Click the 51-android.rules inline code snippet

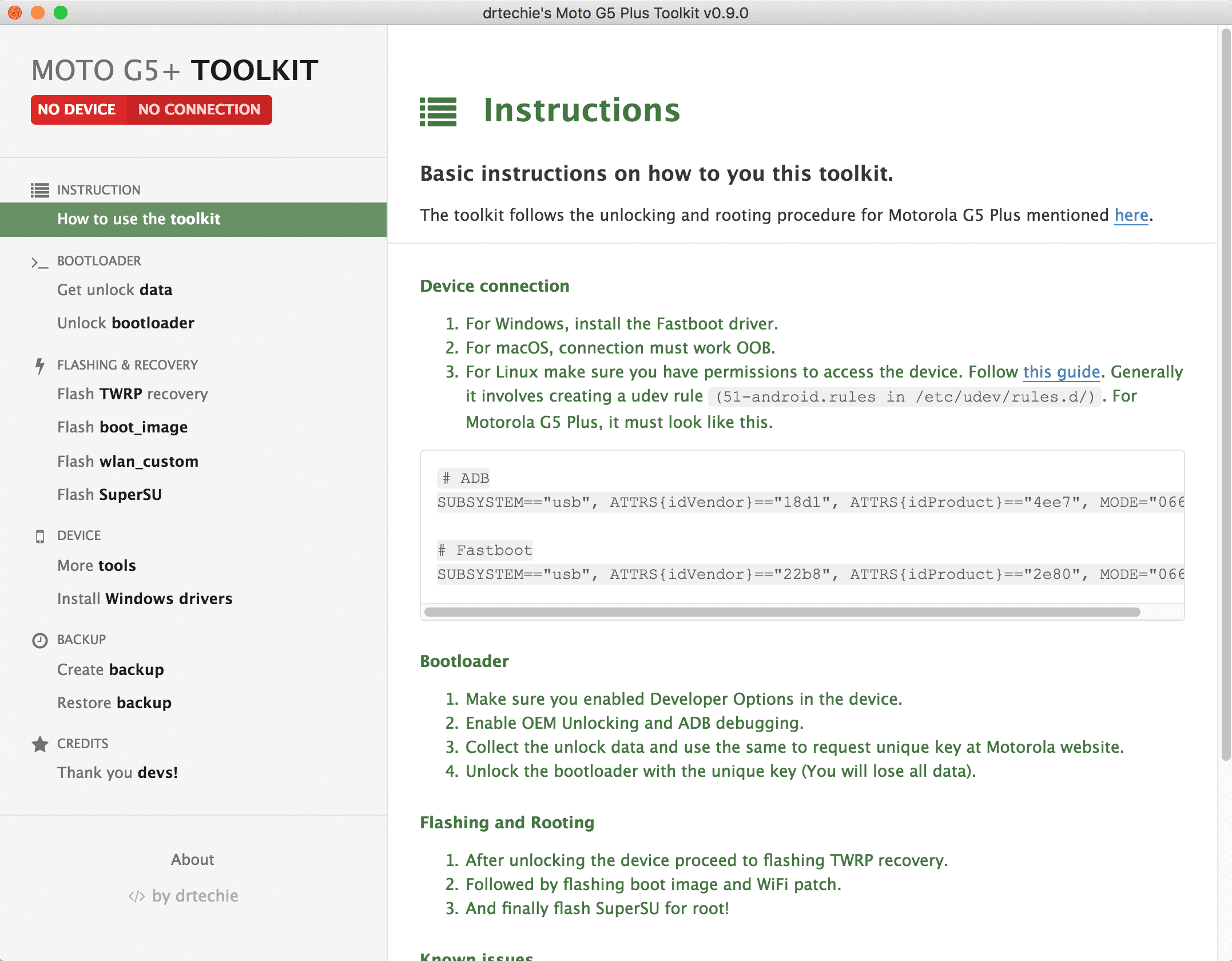pyautogui.click(x=905, y=397)
